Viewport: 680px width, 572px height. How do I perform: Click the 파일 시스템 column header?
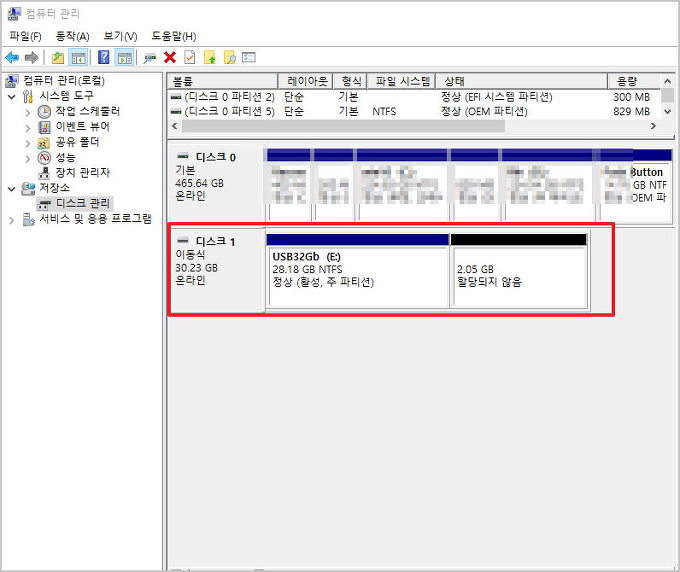click(x=400, y=81)
